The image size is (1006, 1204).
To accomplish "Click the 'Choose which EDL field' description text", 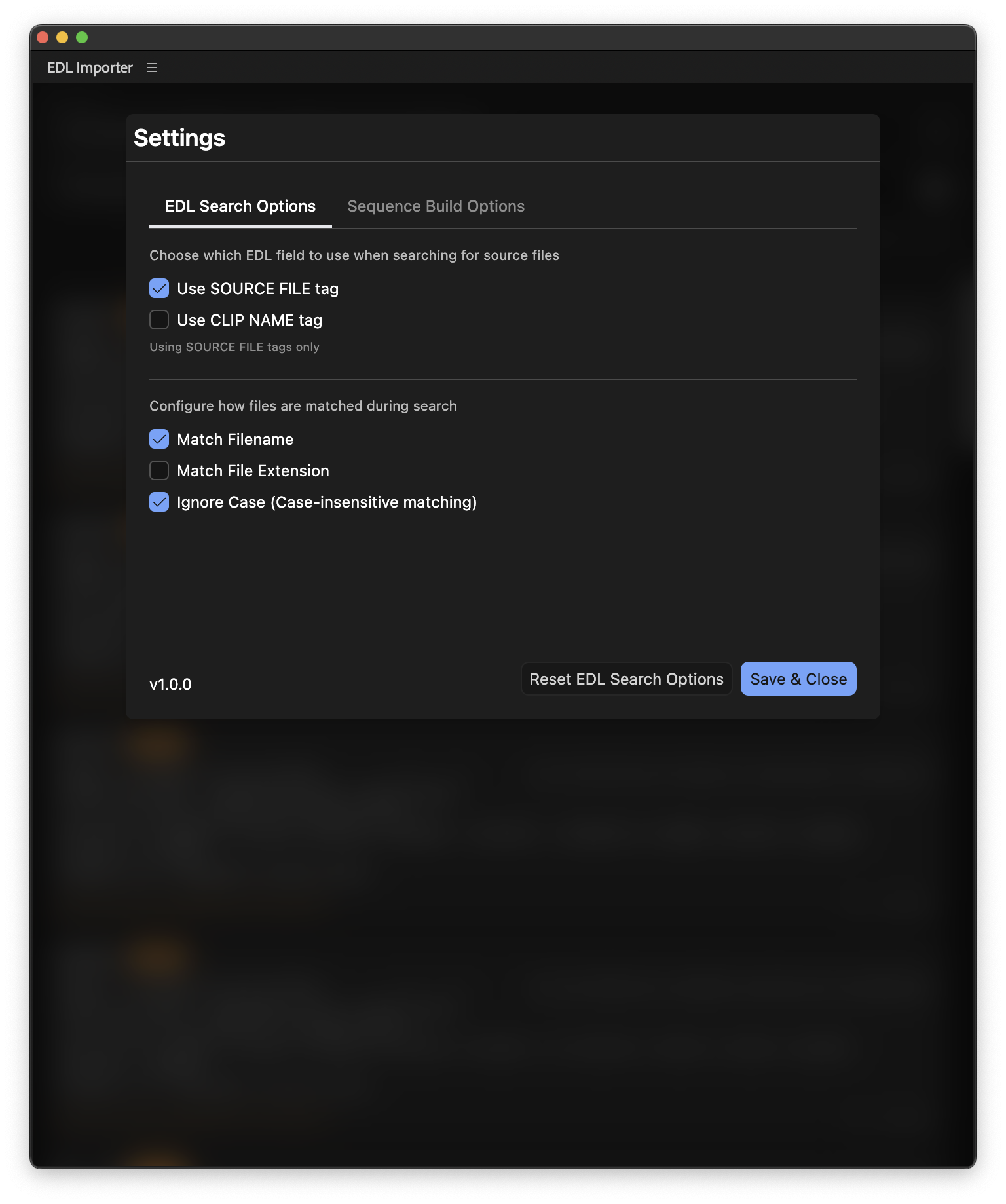I will pyautogui.click(x=354, y=255).
